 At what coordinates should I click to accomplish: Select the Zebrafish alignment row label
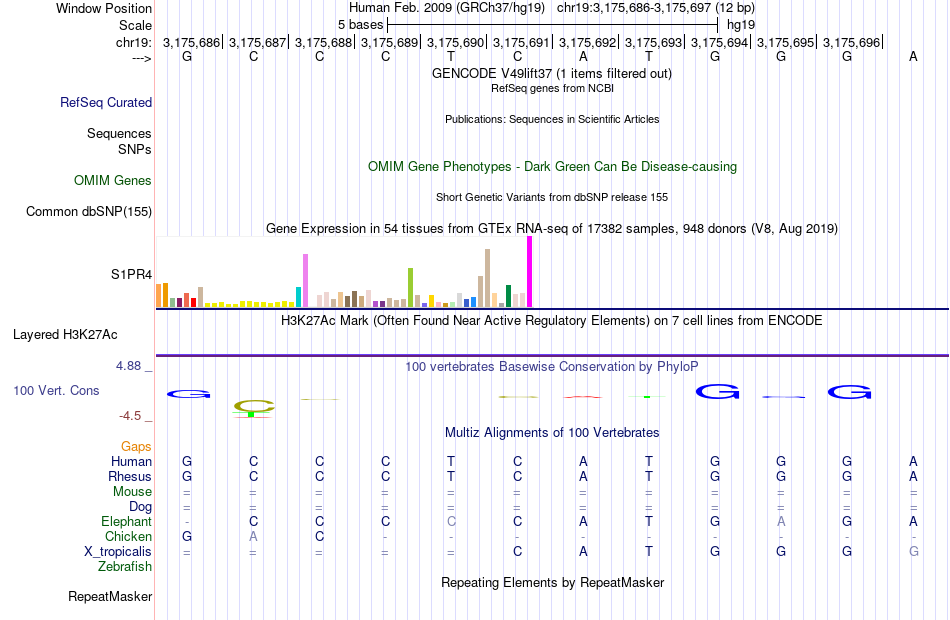(x=125, y=566)
